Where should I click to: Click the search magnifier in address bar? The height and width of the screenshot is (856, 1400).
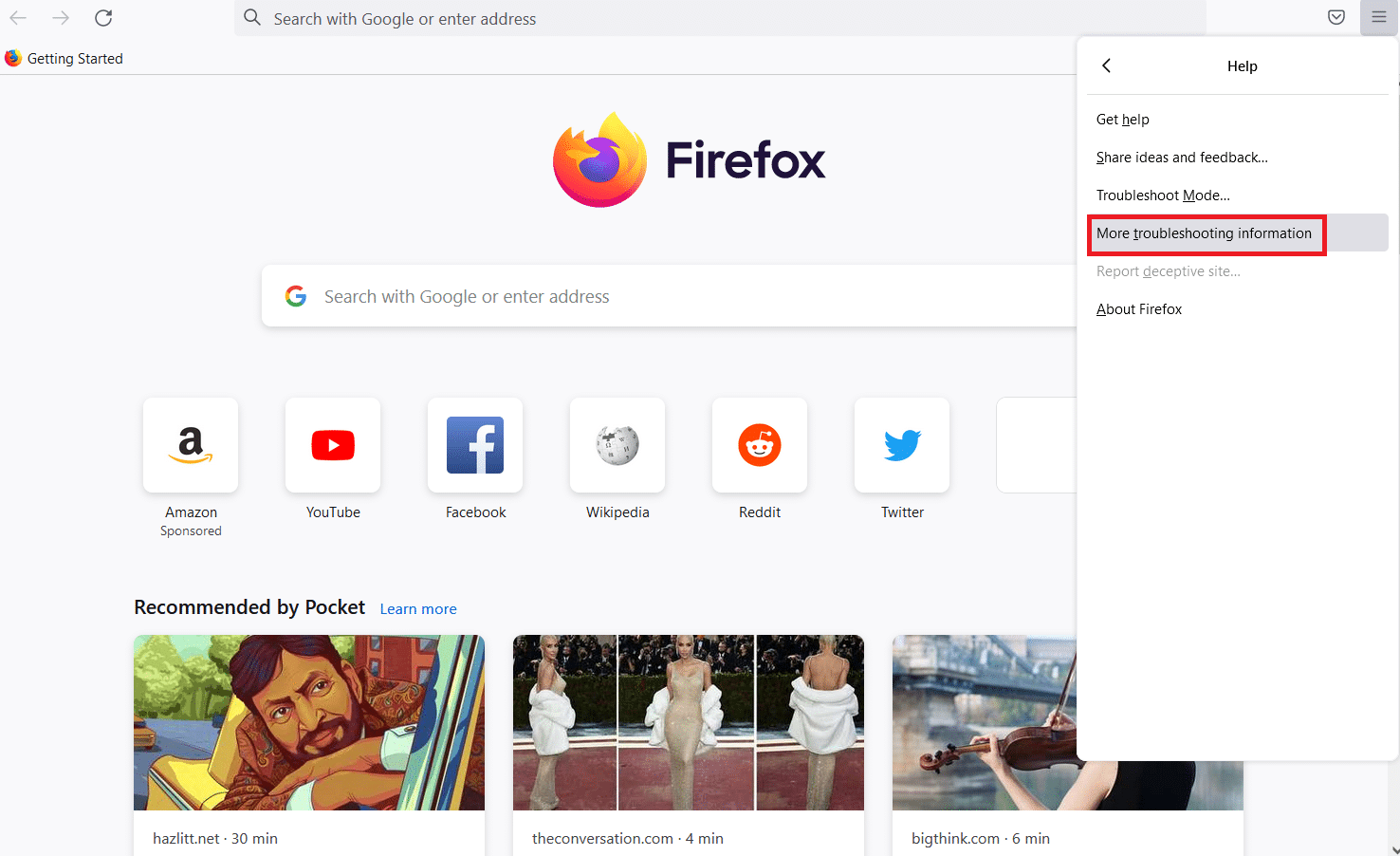pos(251,18)
